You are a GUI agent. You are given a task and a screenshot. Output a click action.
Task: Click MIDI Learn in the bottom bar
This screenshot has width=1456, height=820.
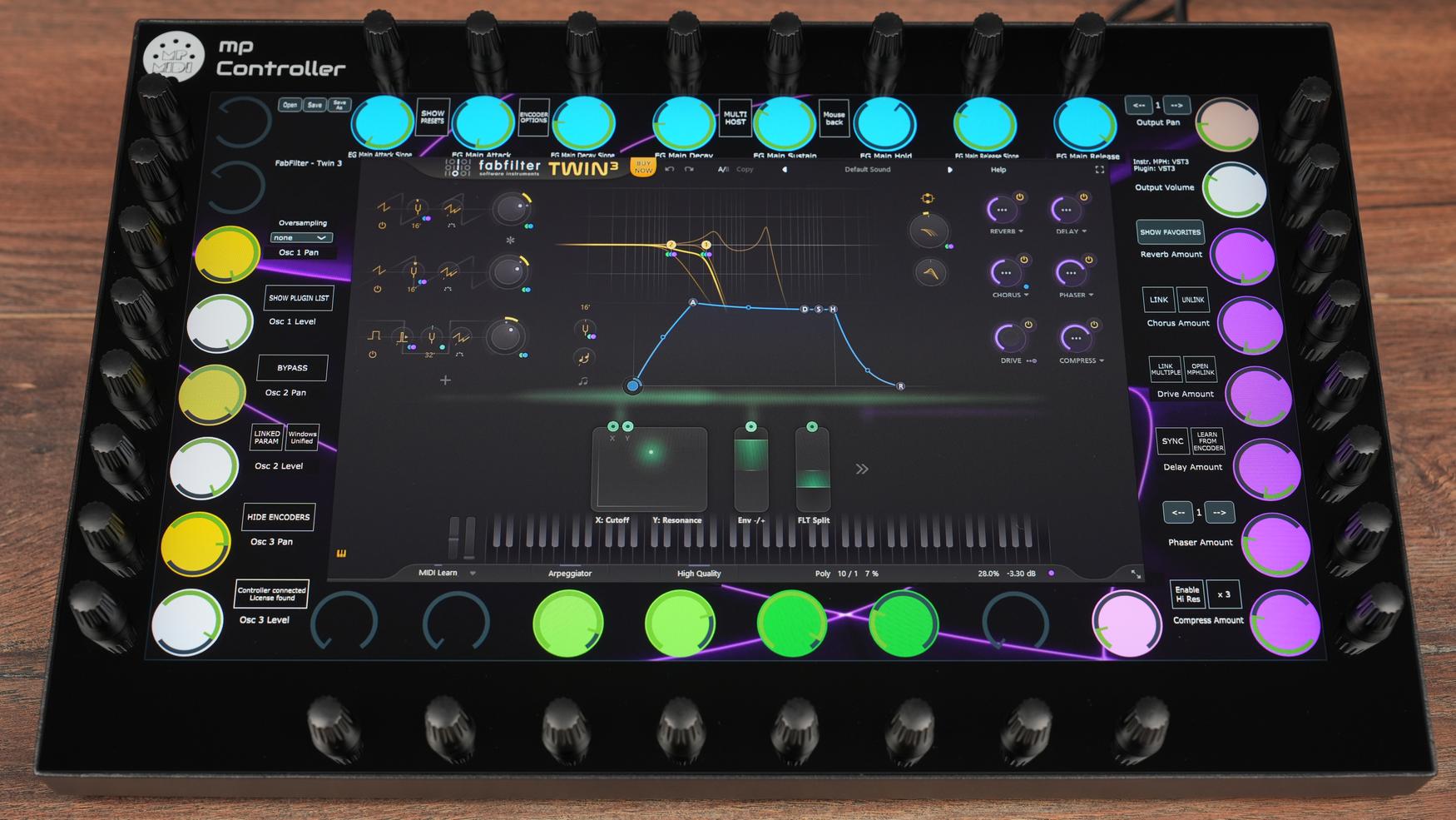click(x=438, y=573)
